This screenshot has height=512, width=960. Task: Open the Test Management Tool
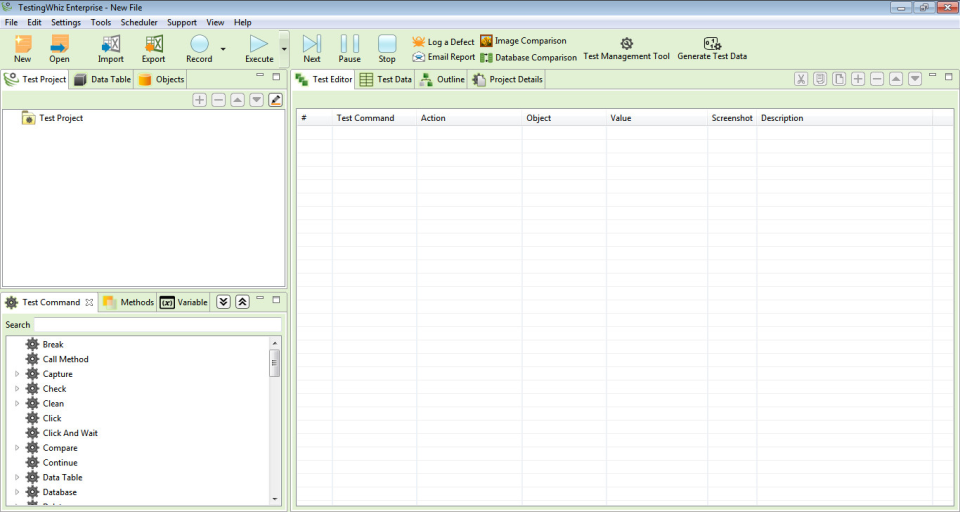626,49
